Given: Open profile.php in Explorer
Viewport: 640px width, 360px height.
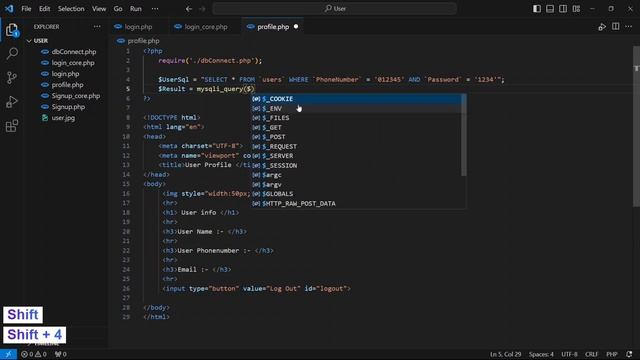Looking at the screenshot, I should click(67, 85).
